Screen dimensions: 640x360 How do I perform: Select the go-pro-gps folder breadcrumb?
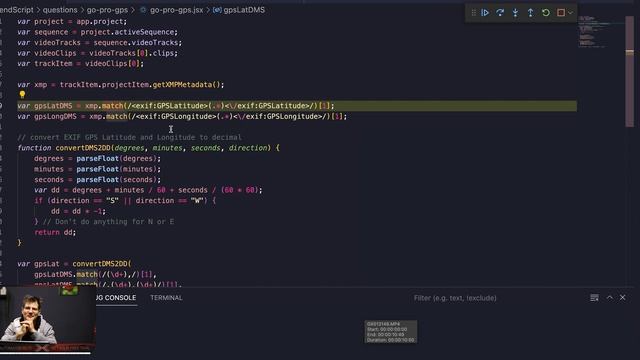point(107,10)
